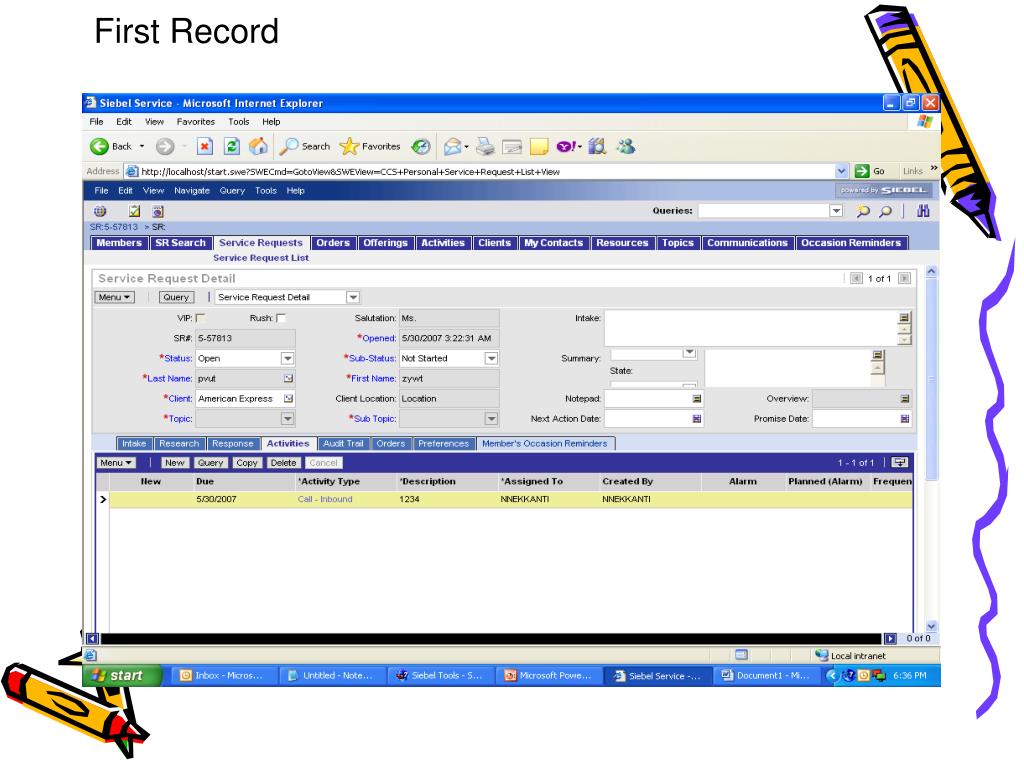Toggle the Rush checkbox
Image resolution: width=1024 pixels, height=768 pixels.
pos(281,318)
